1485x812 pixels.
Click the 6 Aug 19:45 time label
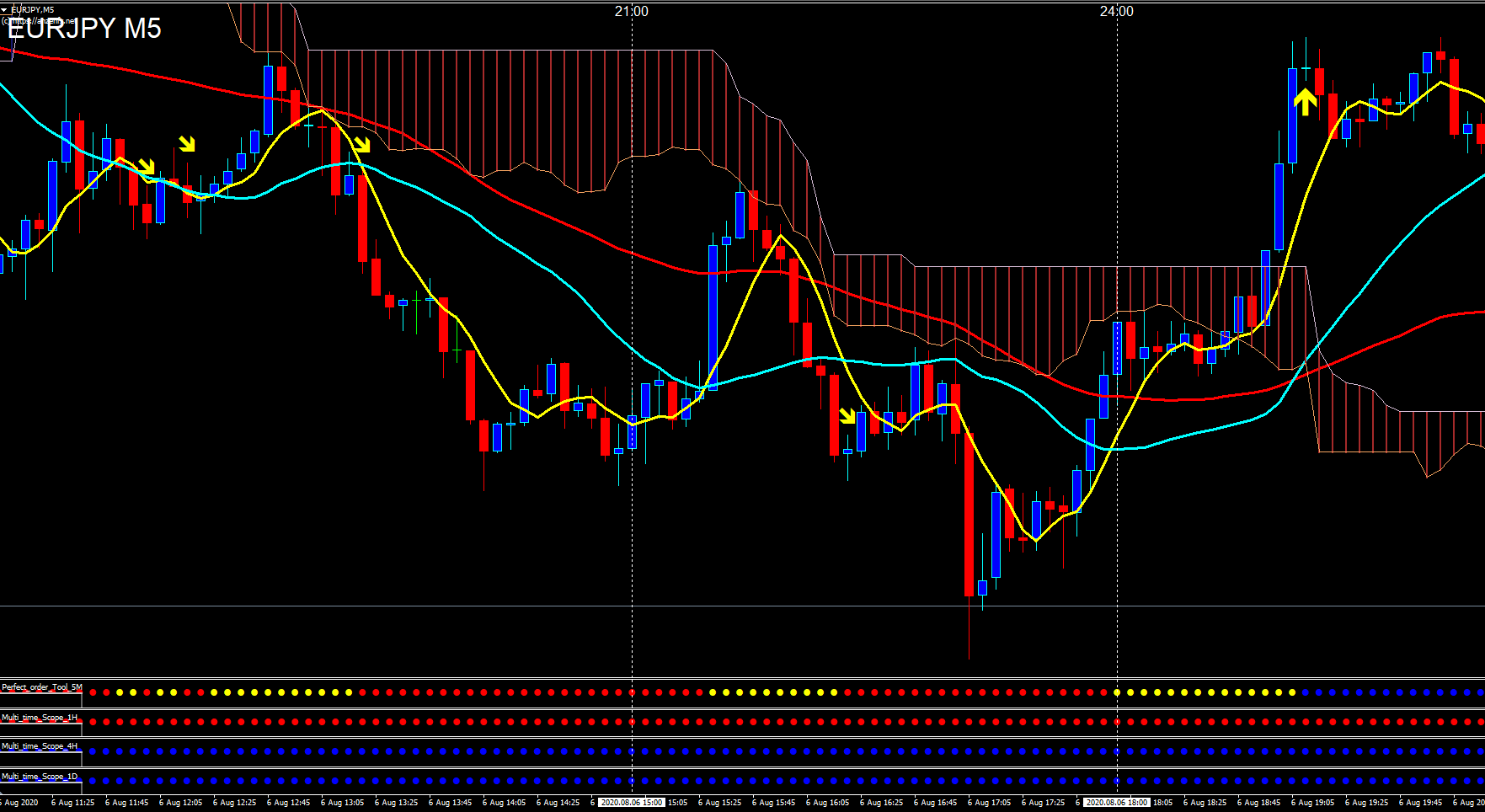pos(1420,803)
